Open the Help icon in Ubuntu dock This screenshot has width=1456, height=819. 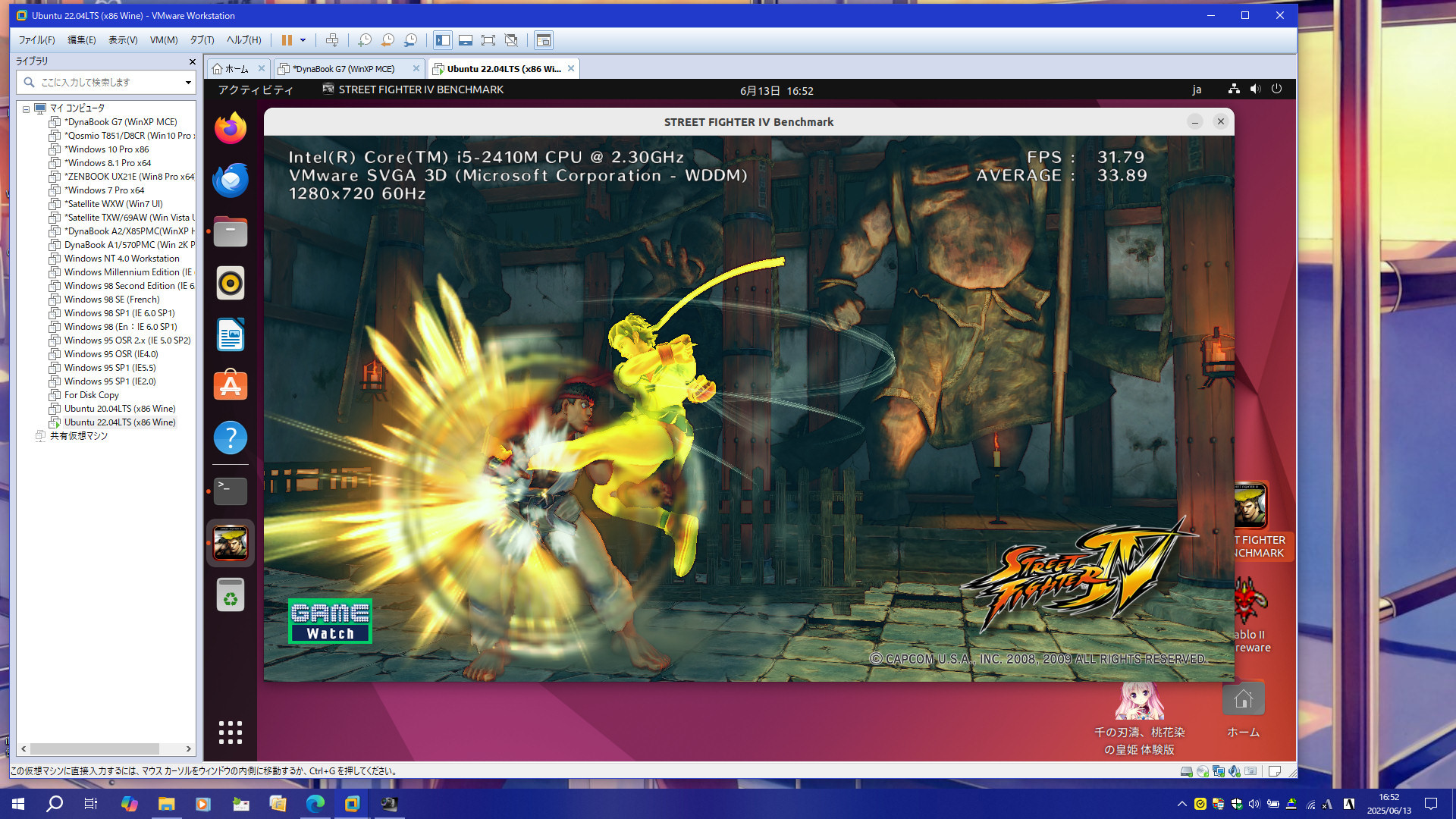(231, 438)
